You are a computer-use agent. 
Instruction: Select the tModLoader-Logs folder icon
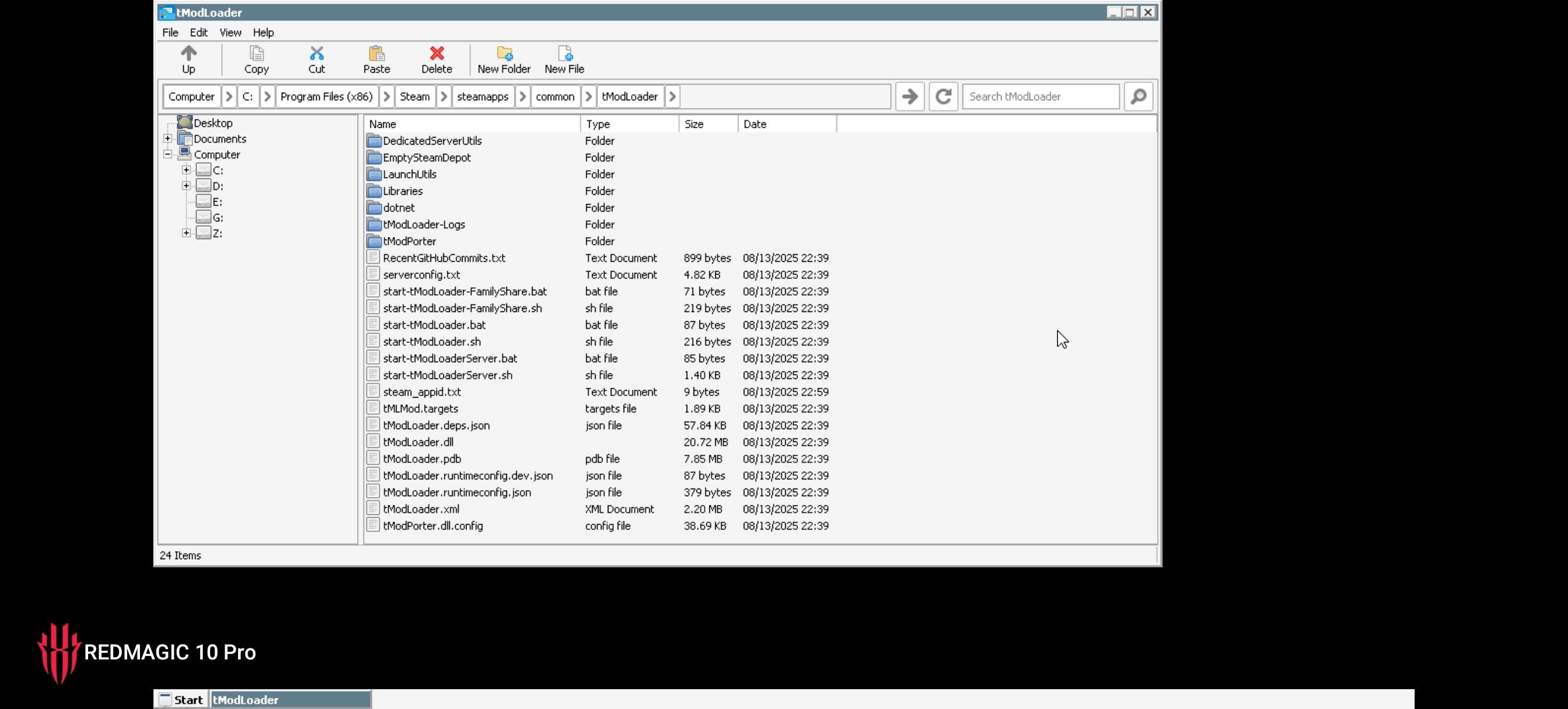point(374,224)
